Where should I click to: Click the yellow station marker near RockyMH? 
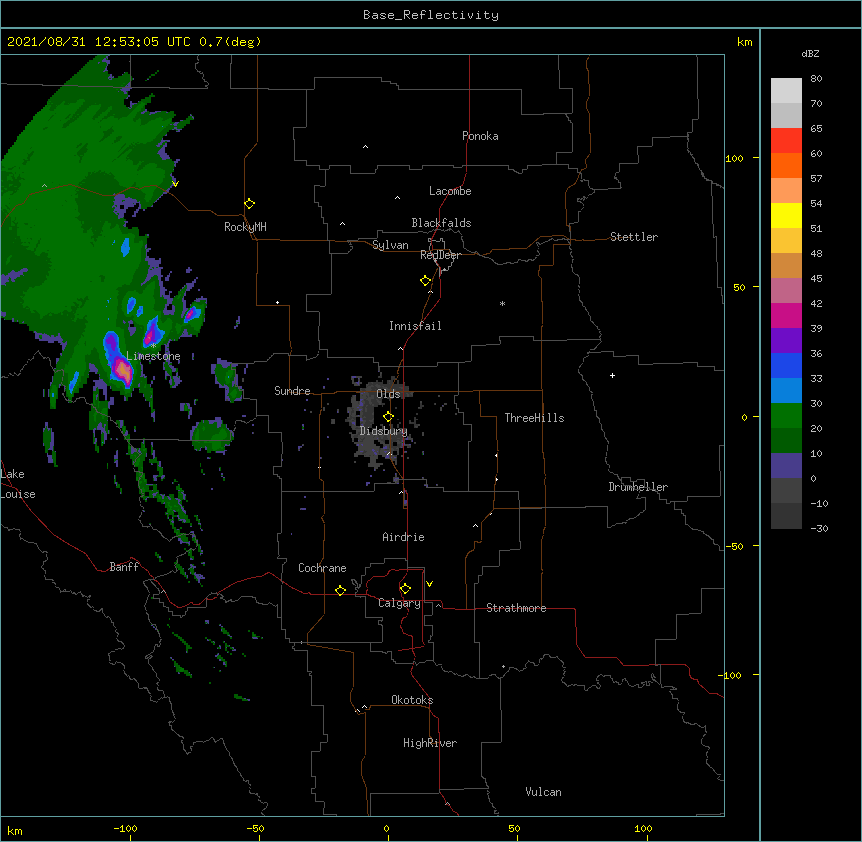pos(249,204)
